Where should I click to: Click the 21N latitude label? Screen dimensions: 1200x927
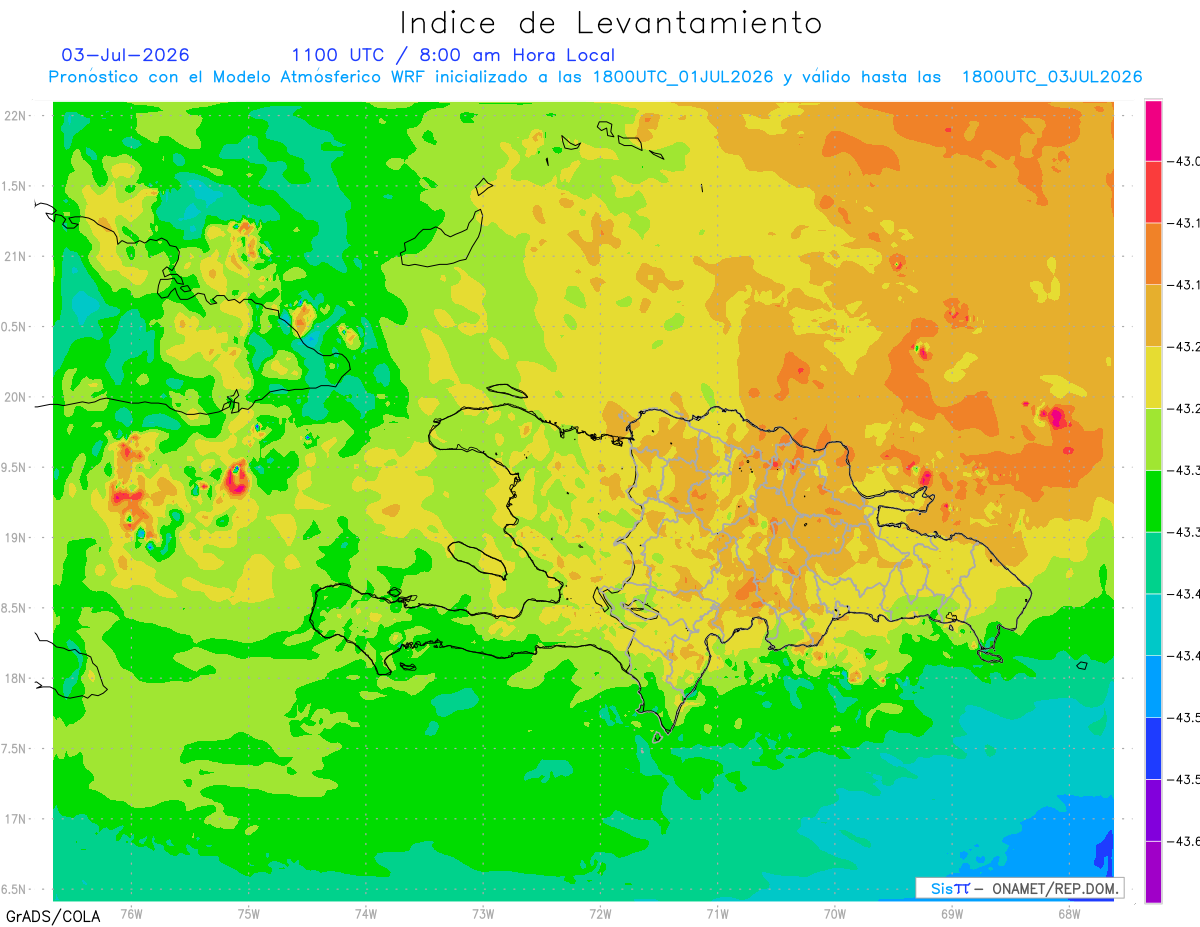16,257
